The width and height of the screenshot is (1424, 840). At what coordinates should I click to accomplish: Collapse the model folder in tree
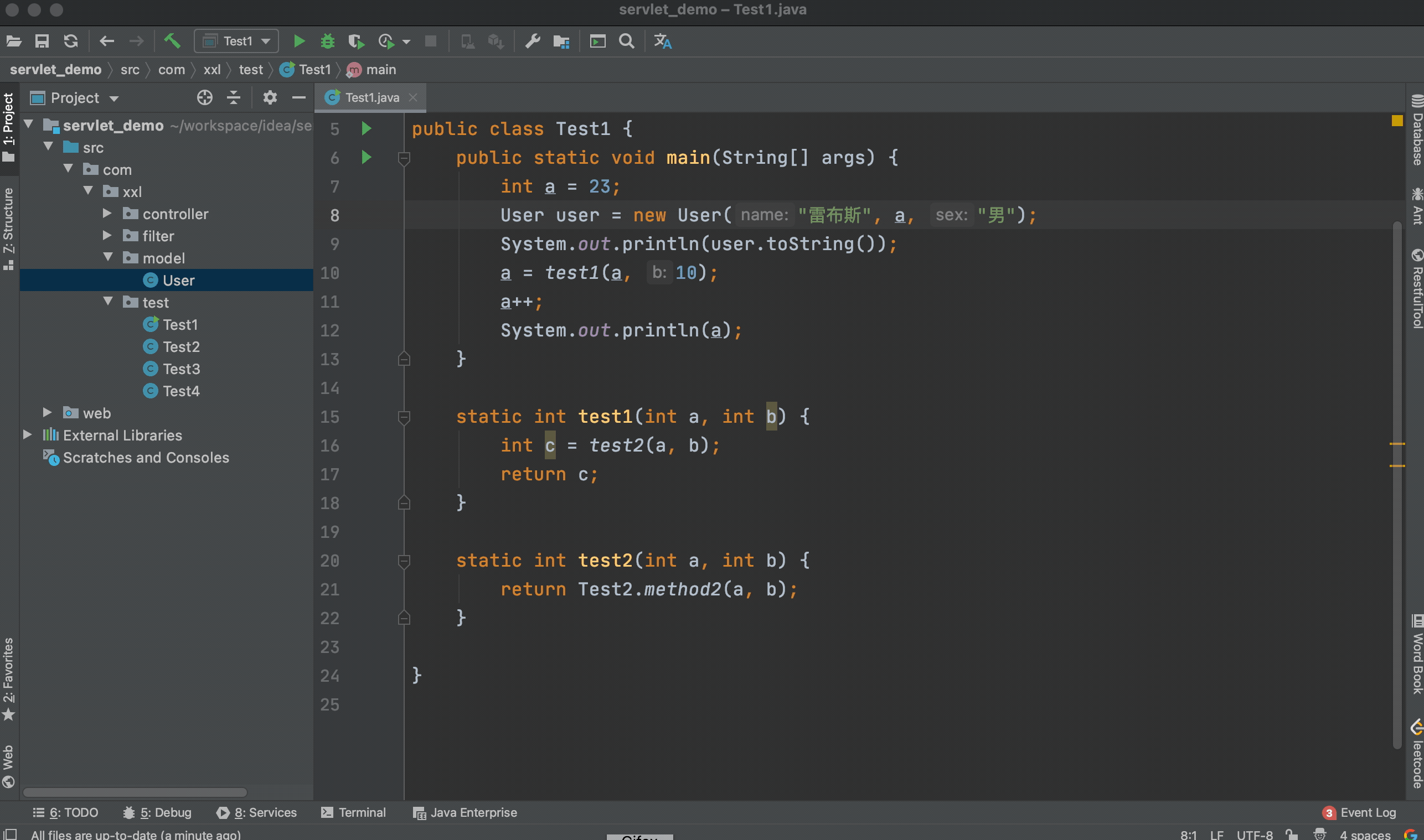tap(108, 257)
